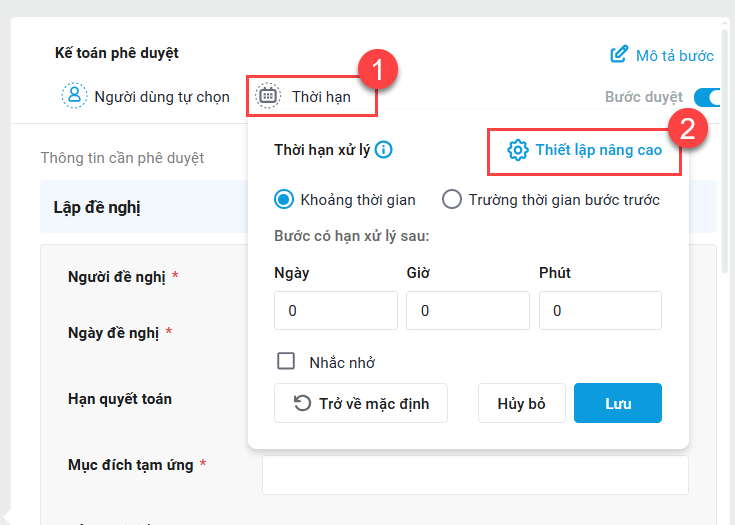Select Trường thời gian bước trước radio option
Image resolution: width=735 pixels, height=525 pixels.
tap(451, 200)
